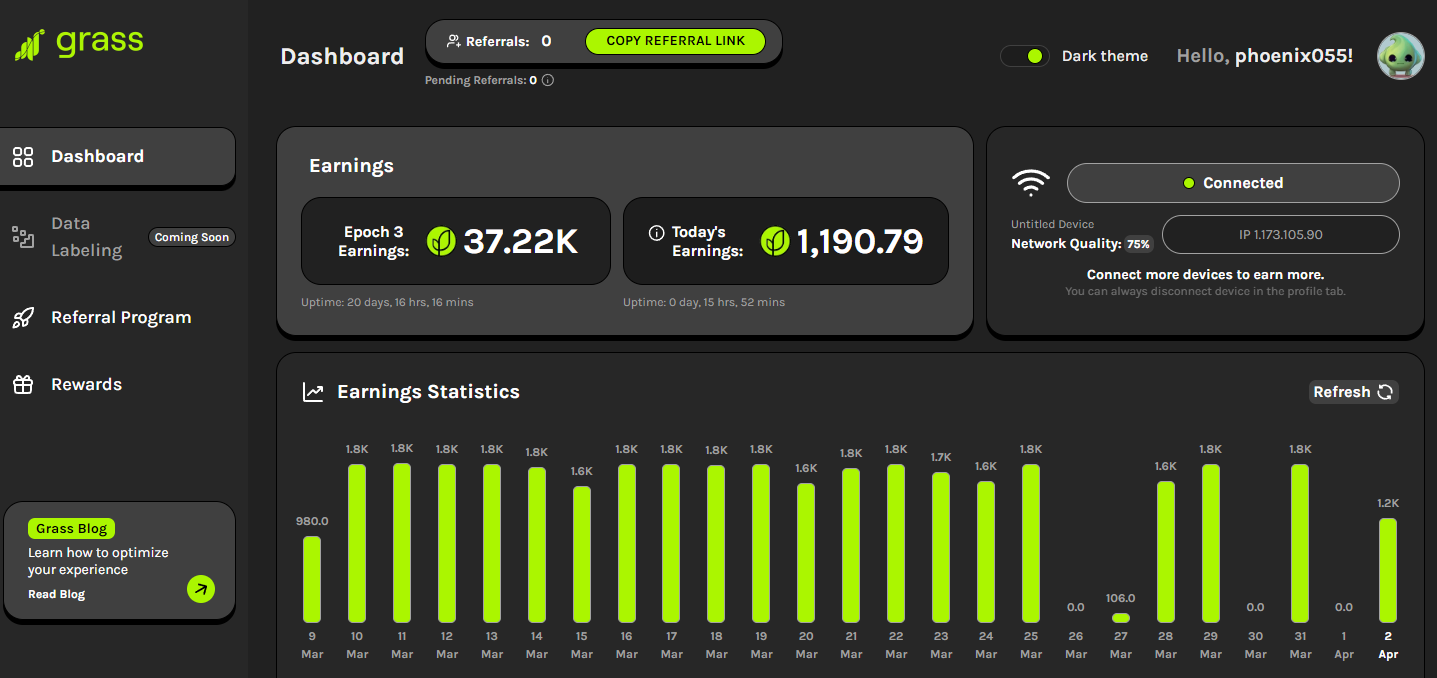Click the 30 Mar date label
This screenshot has height=678, width=1437.
click(1256, 645)
